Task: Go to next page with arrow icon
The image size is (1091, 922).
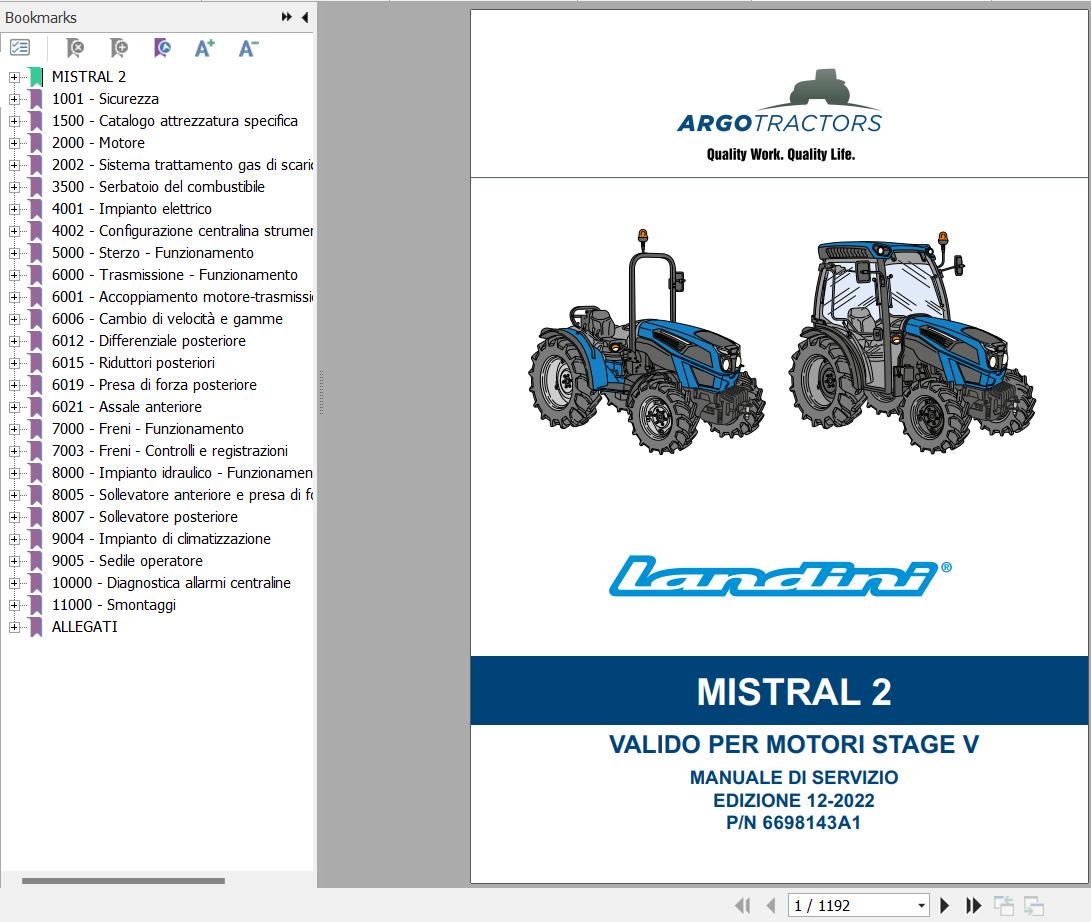Action: (944, 904)
